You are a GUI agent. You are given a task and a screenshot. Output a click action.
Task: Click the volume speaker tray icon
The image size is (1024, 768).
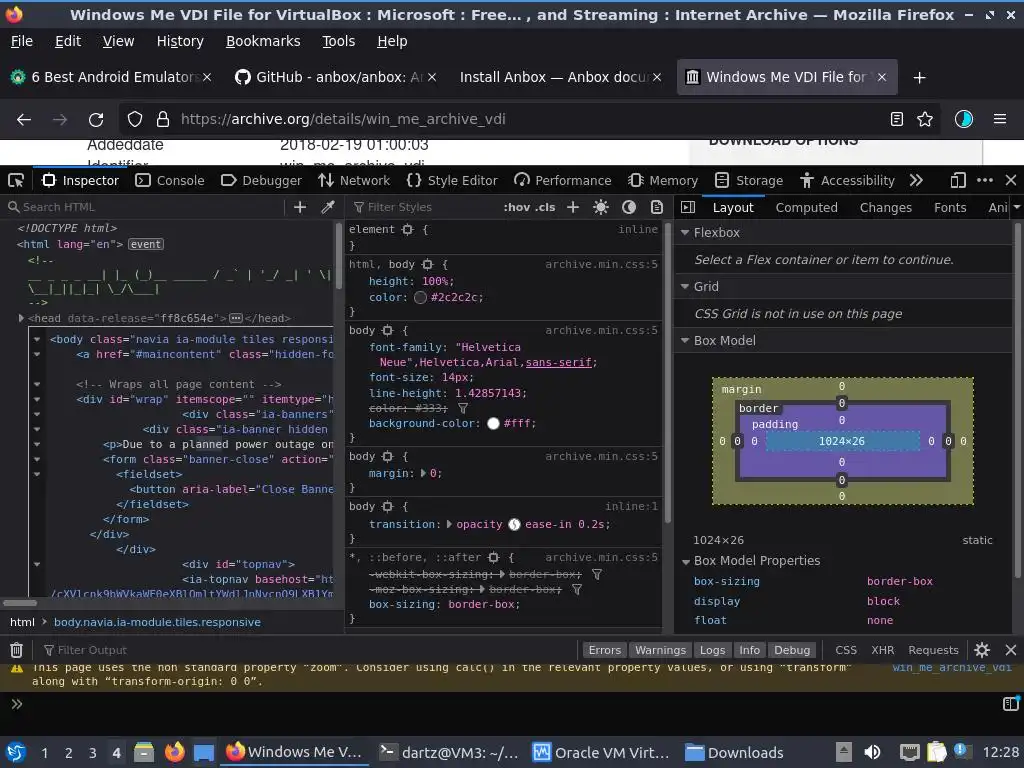click(x=872, y=752)
